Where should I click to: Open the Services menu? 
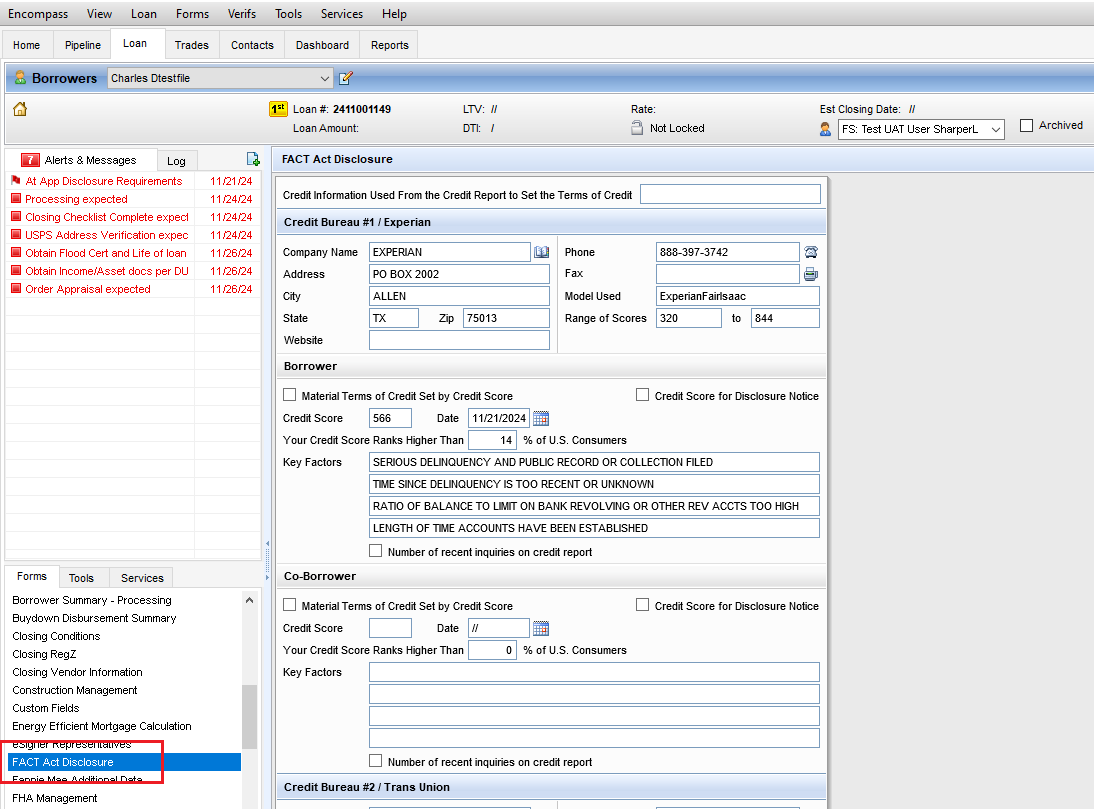click(x=341, y=14)
